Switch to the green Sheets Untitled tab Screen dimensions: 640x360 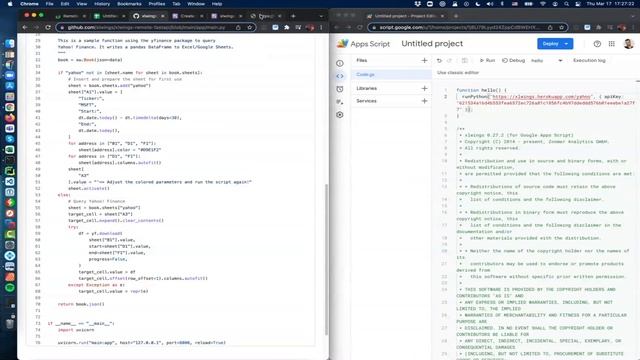(109, 16)
